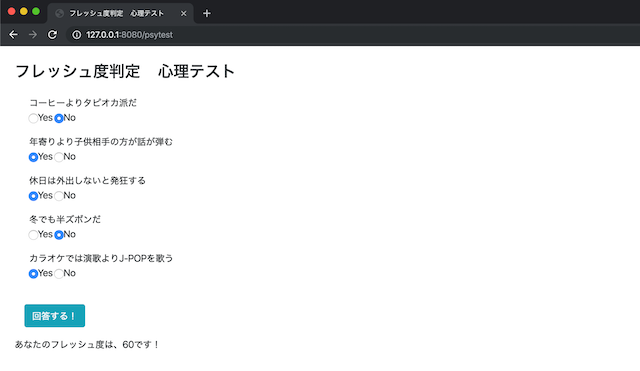This screenshot has height=371, width=640.
Task: Close the window with the red button
Action: point(11,11)
